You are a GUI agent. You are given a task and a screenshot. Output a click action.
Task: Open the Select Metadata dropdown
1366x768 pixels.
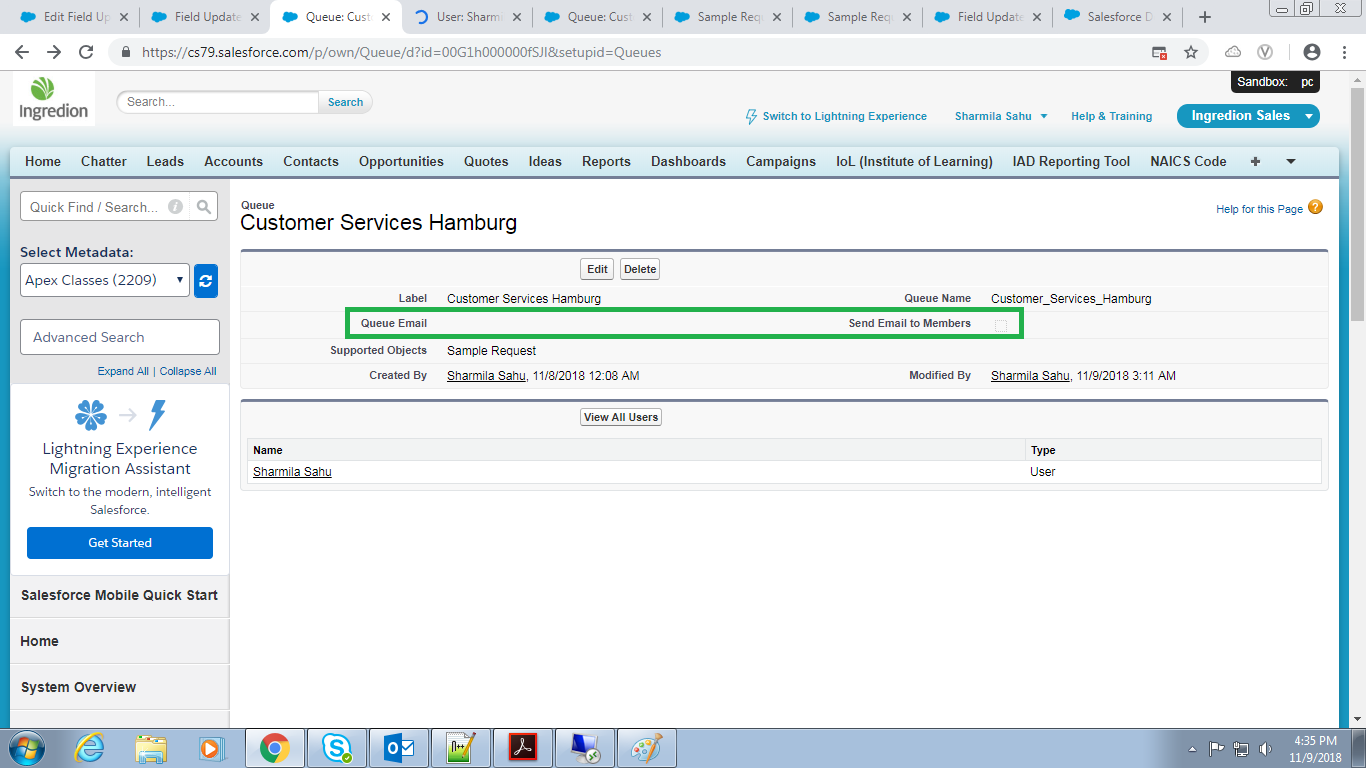click(105, 281)
